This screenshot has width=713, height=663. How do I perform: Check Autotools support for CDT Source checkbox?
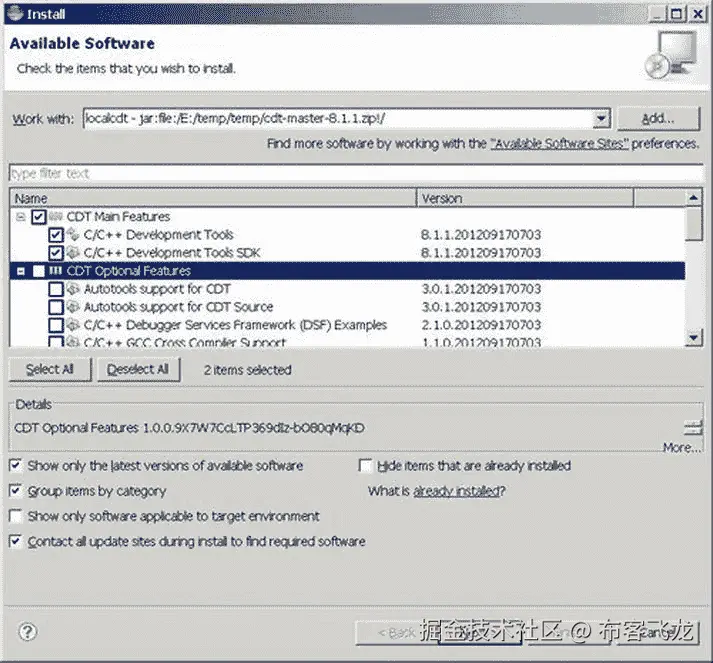click(55, 307)
